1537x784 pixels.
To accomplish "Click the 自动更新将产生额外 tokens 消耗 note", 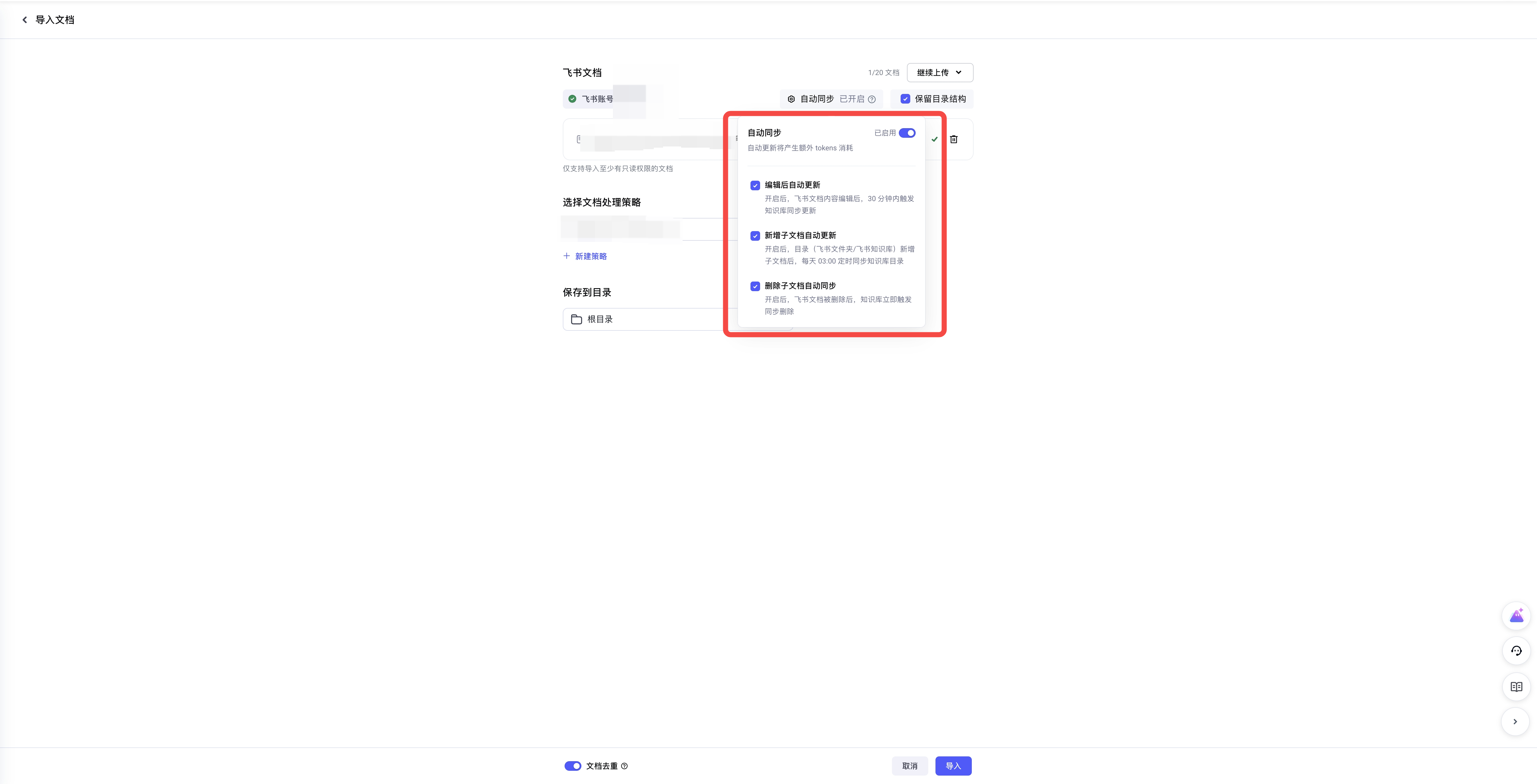I will click(x=800, y=148).
